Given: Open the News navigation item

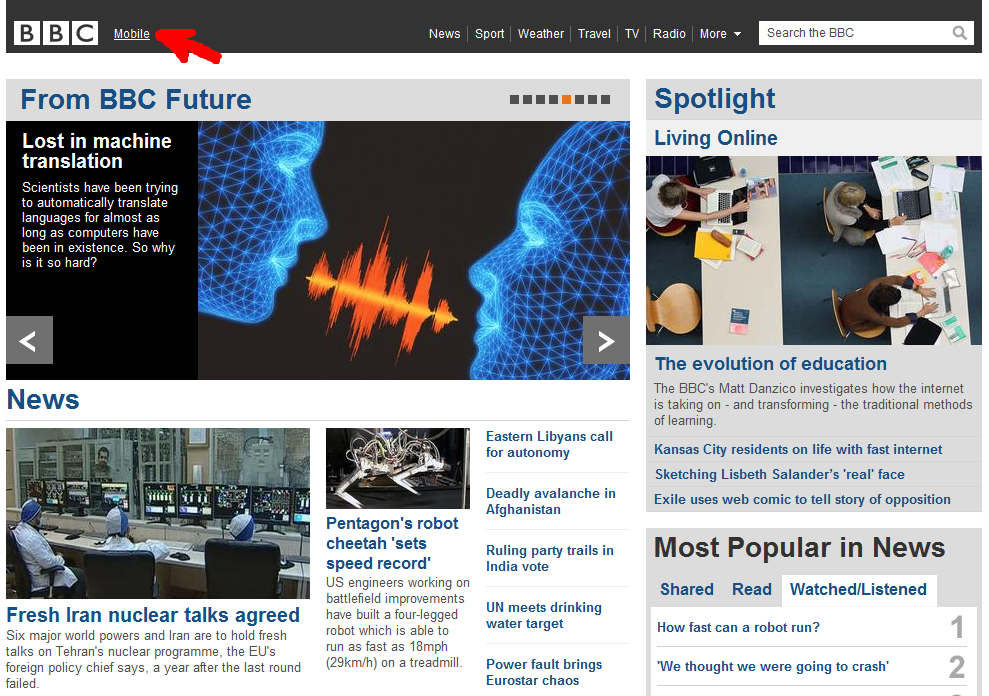Looking at the screenshot, I should tap(444, 33).
